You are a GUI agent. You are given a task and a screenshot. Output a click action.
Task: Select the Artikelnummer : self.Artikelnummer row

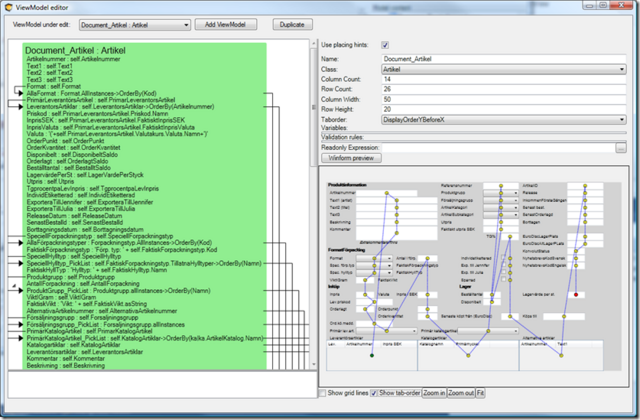73,59
